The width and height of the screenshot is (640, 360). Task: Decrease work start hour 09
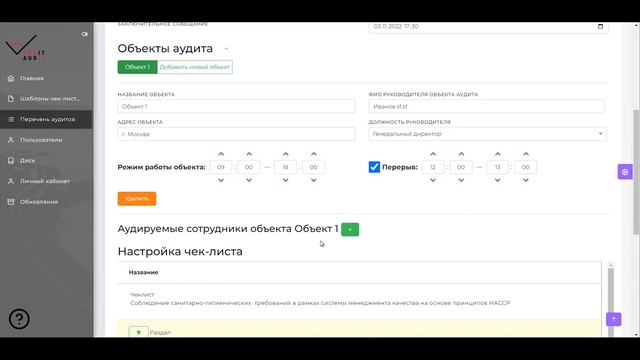pyautogui.click(x=221, y=180)
